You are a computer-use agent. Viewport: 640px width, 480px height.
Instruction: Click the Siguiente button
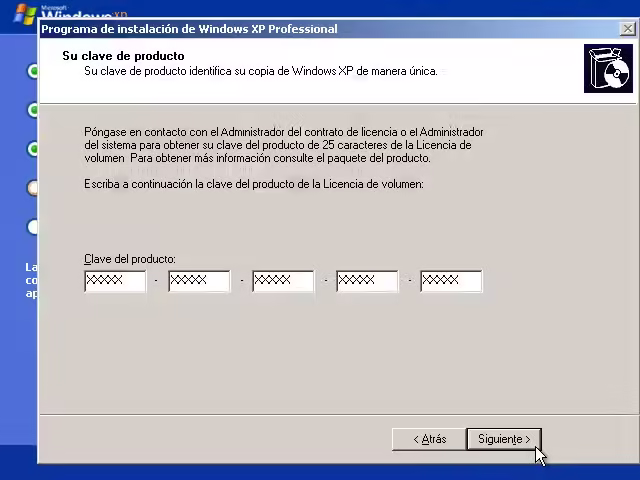pyautogui.click(x=504, y=439)
